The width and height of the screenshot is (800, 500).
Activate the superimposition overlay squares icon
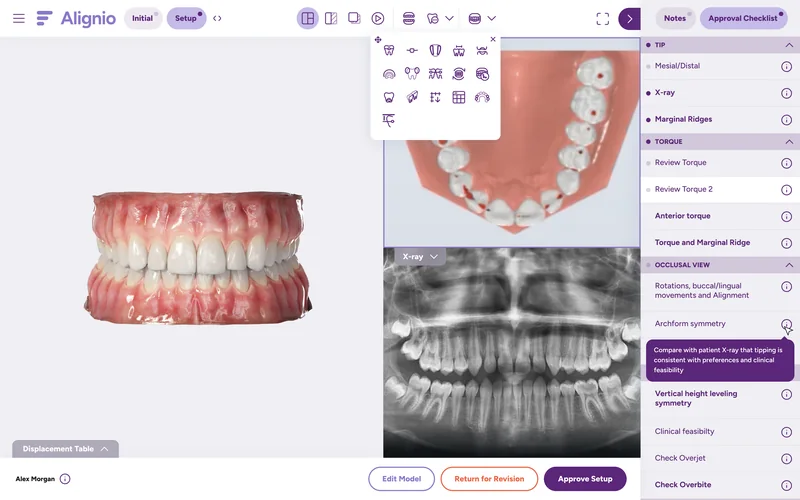point(354,18)
